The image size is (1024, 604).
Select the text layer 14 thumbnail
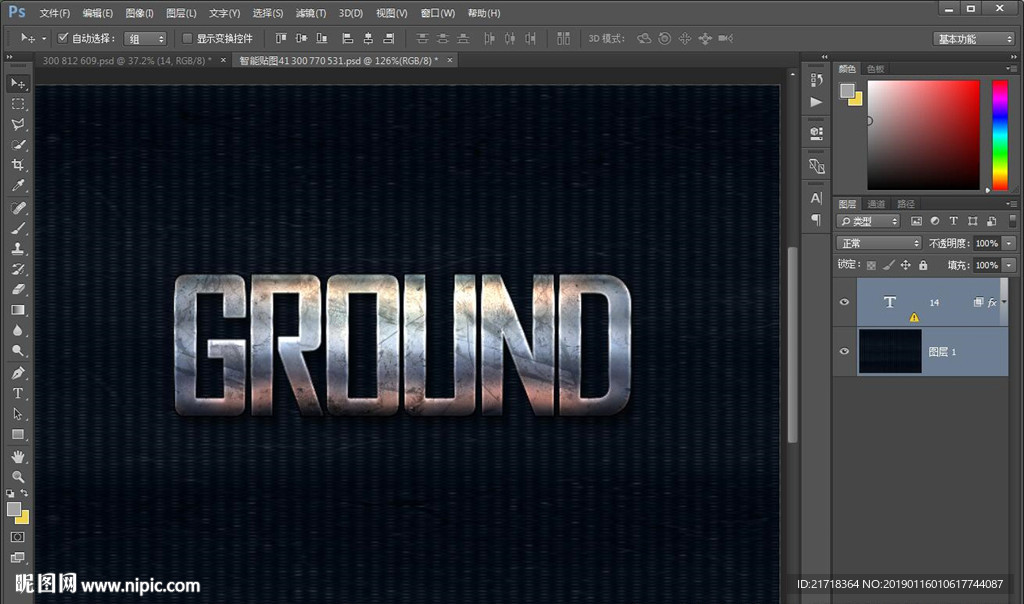click(889, 302)
